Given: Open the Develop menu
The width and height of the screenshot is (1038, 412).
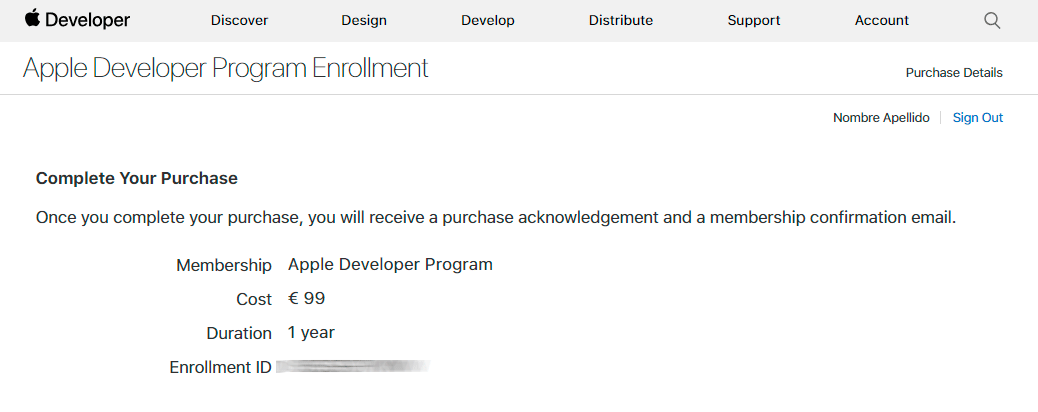Looking at the screenshot, I should coord(488,20).
